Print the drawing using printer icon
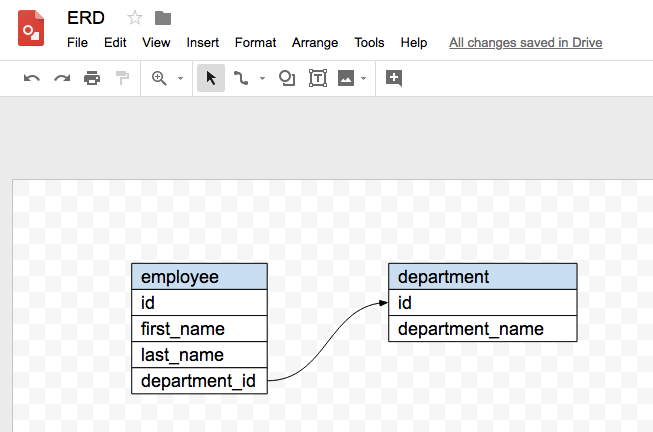The height and width of the screenshot is (432, 653). 92,78
